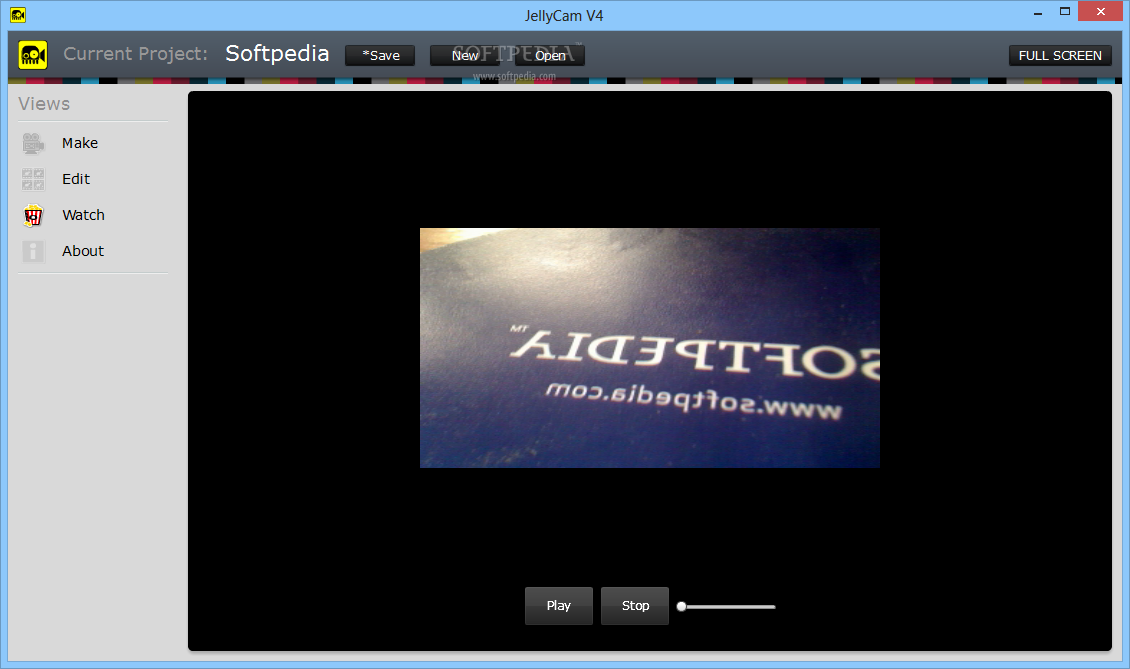Click the Softpedia video preview frame
The width and height of the screenshot is (1130, 669).
coord(649,347)
